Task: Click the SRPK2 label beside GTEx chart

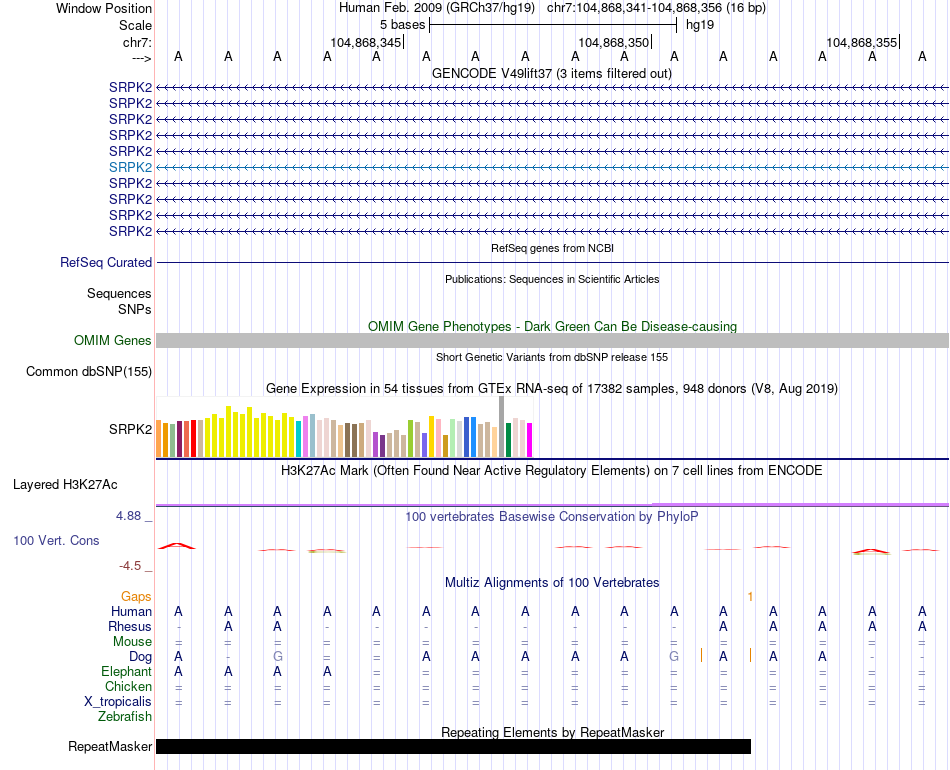Action: (130, 430)
